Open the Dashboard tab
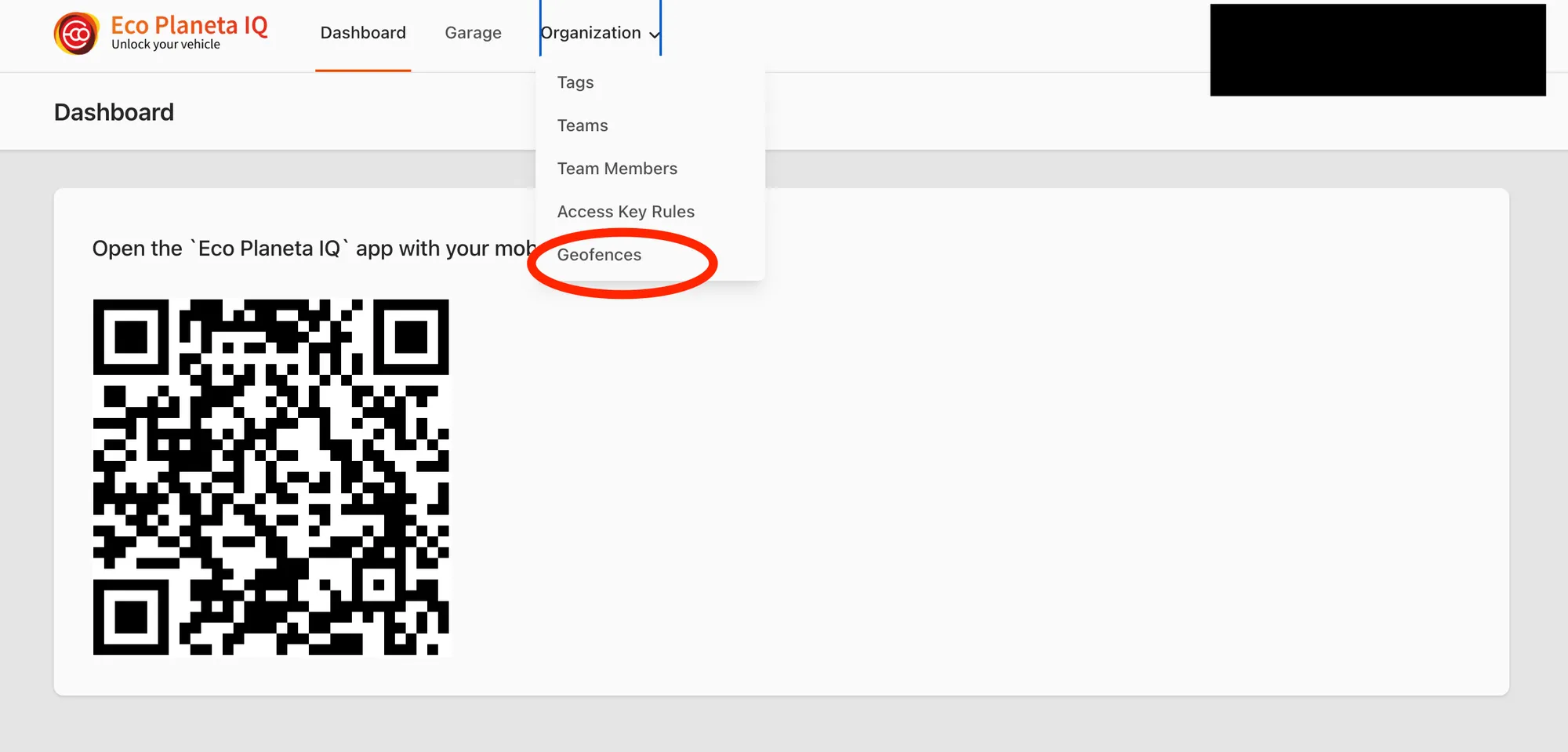The height and width of the screenshot is (752, 1568). [x=363, y=33]
